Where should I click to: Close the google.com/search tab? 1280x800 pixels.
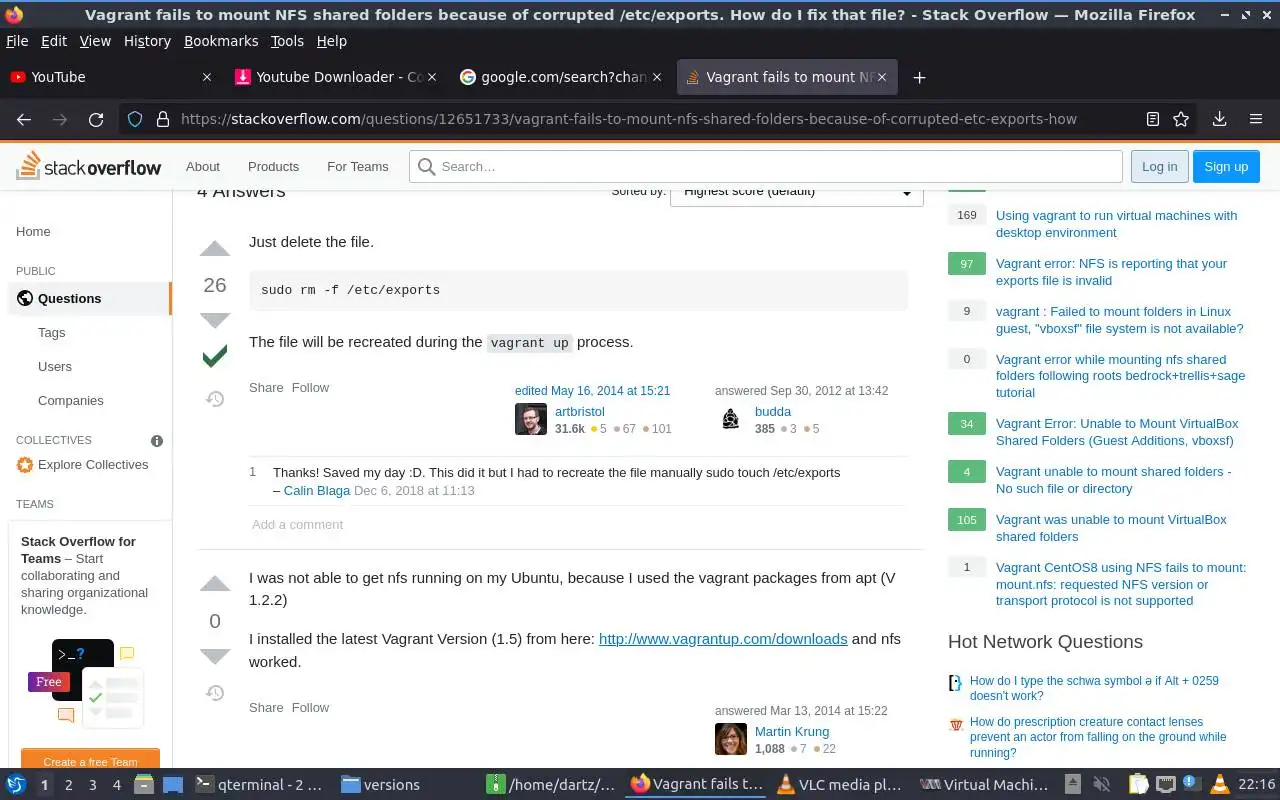pyautogui.click(x=657, y=77)
